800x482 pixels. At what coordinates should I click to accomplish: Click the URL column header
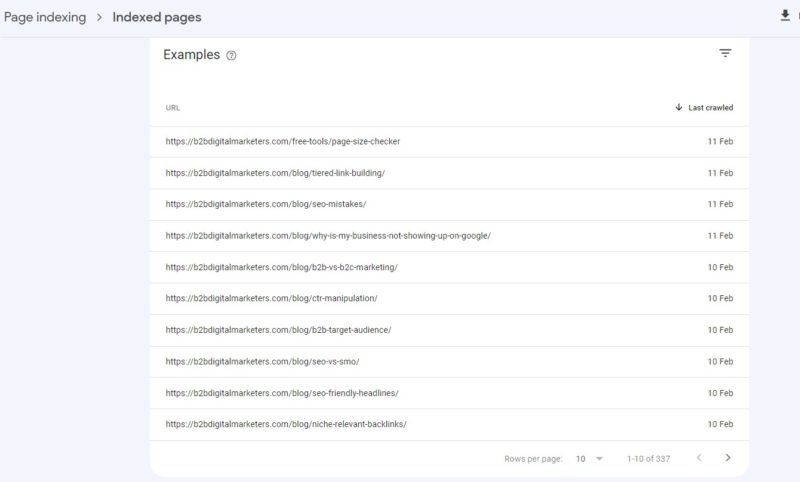(173, 108)
